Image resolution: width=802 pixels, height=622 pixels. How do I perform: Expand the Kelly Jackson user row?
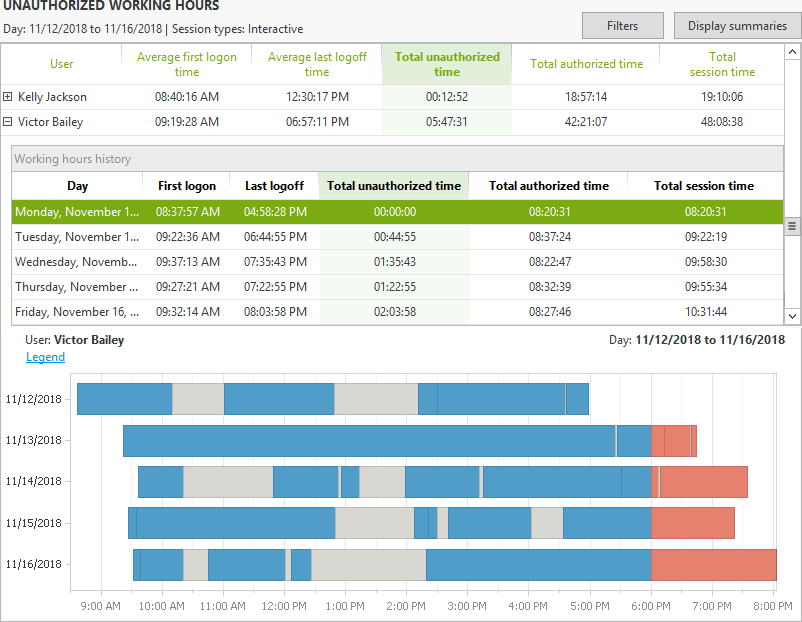(x=8, y=97)
